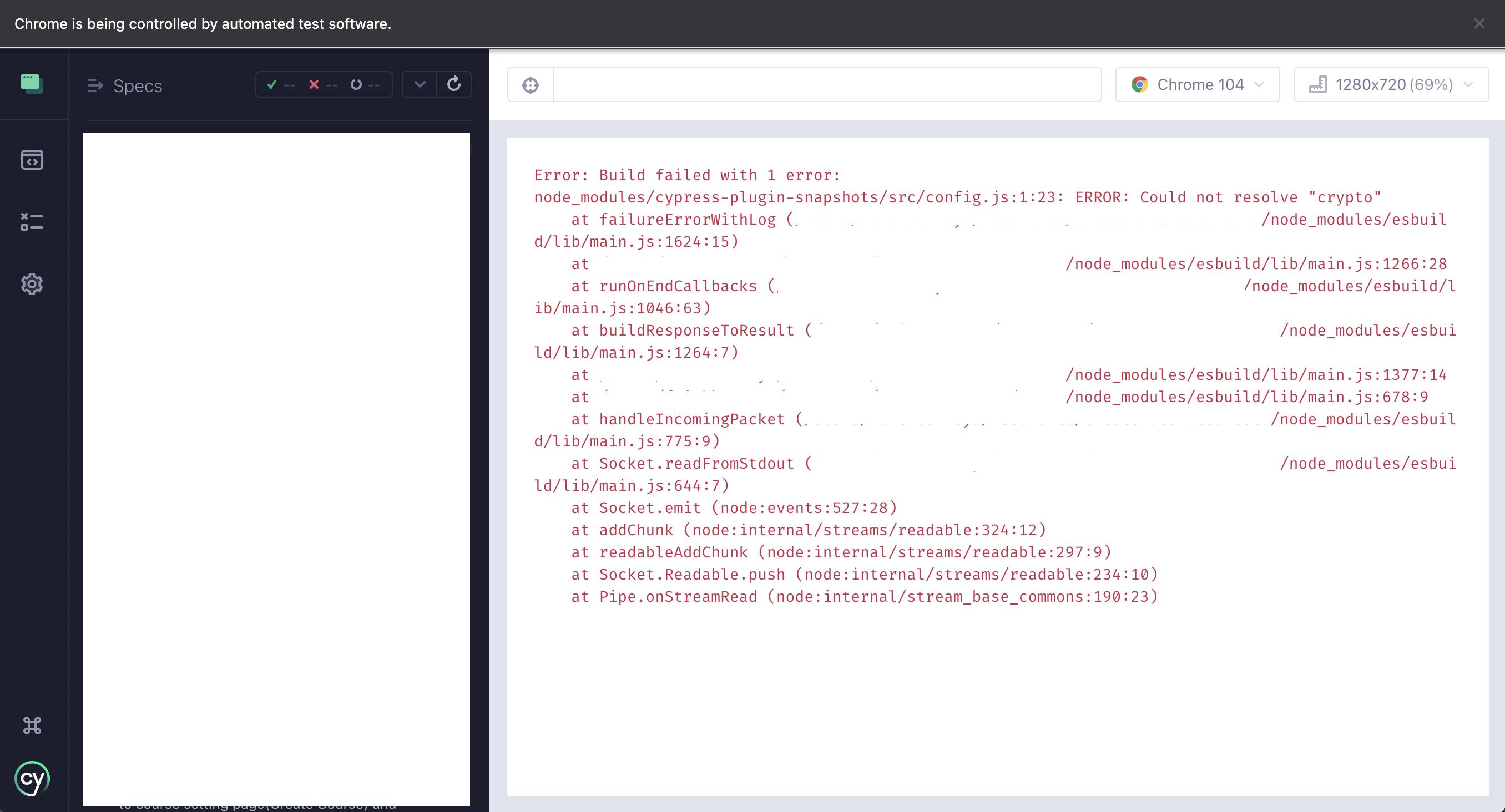
Task: Open Settings via the gear icon
Action: coord(32,284)
